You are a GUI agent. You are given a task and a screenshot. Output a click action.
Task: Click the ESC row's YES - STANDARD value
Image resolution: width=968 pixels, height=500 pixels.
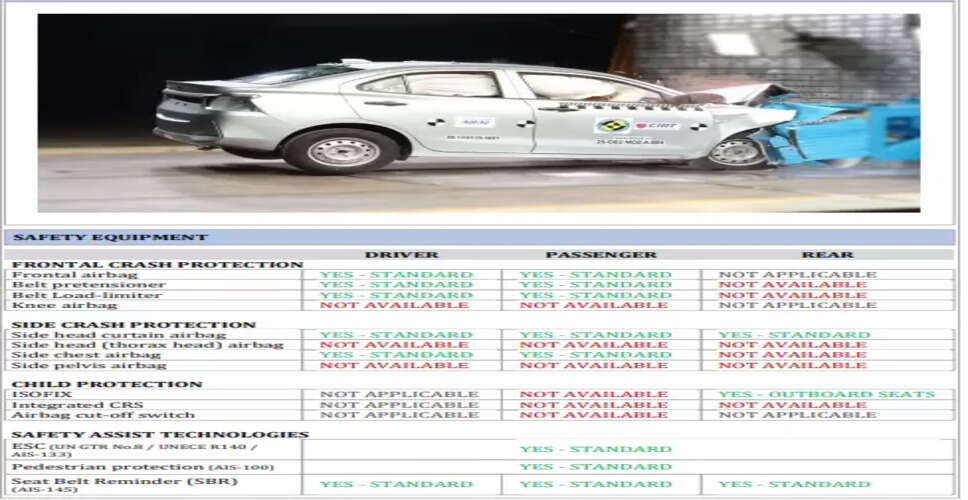click(595, 450)
